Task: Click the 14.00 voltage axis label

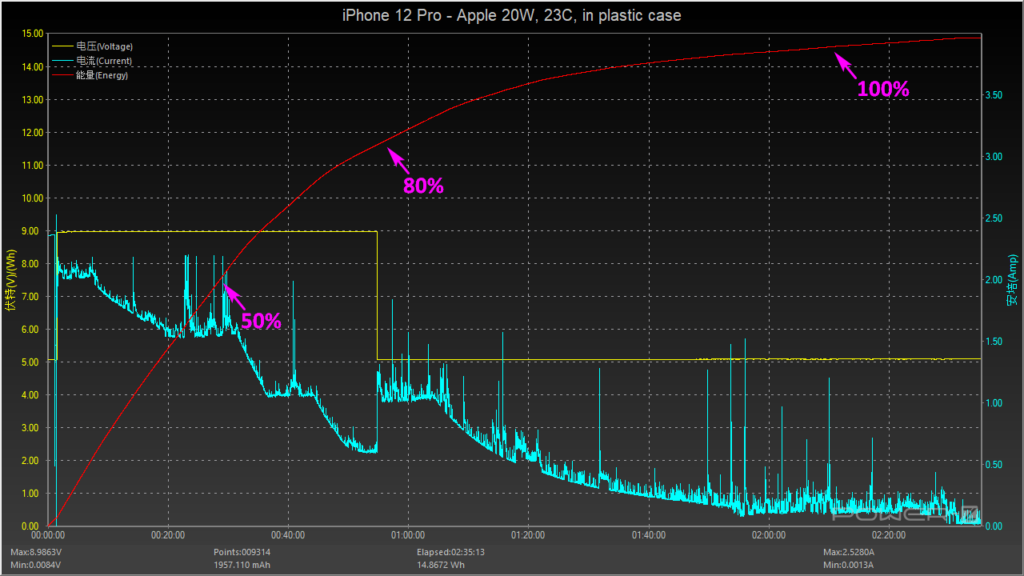Action: pyautogui.click(x=33, y=67)
